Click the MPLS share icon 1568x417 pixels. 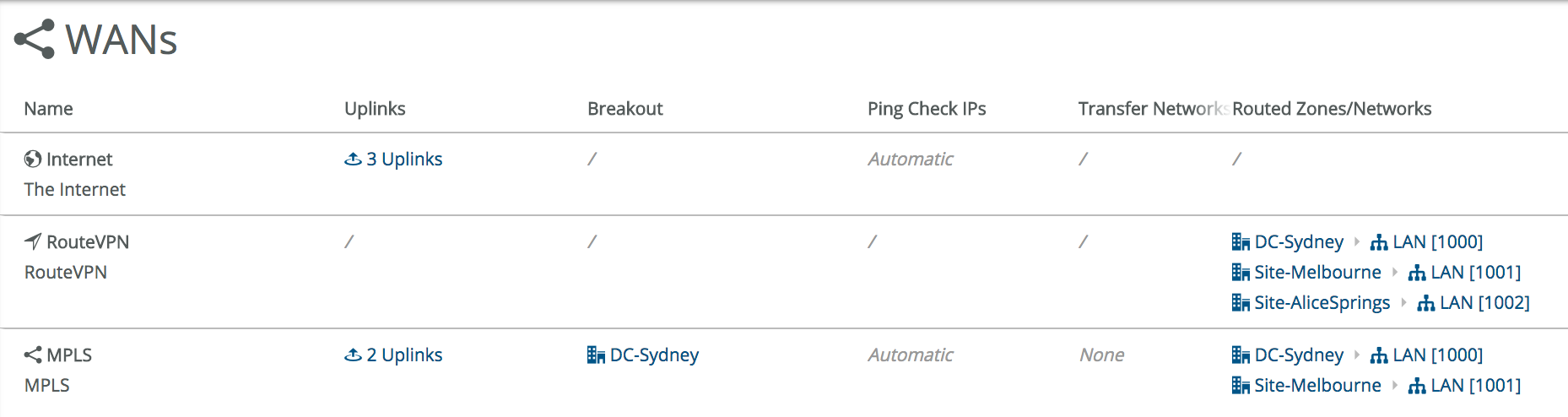33,355
